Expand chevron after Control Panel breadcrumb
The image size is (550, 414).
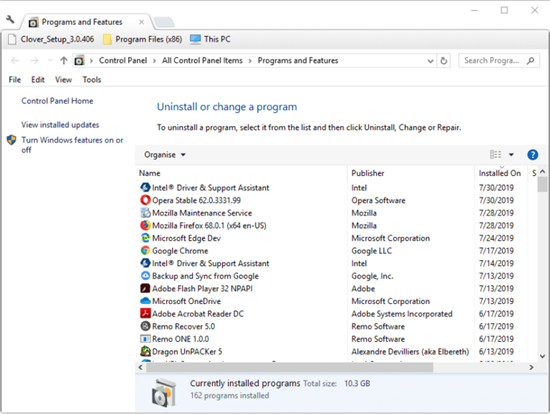click(154, 61)
